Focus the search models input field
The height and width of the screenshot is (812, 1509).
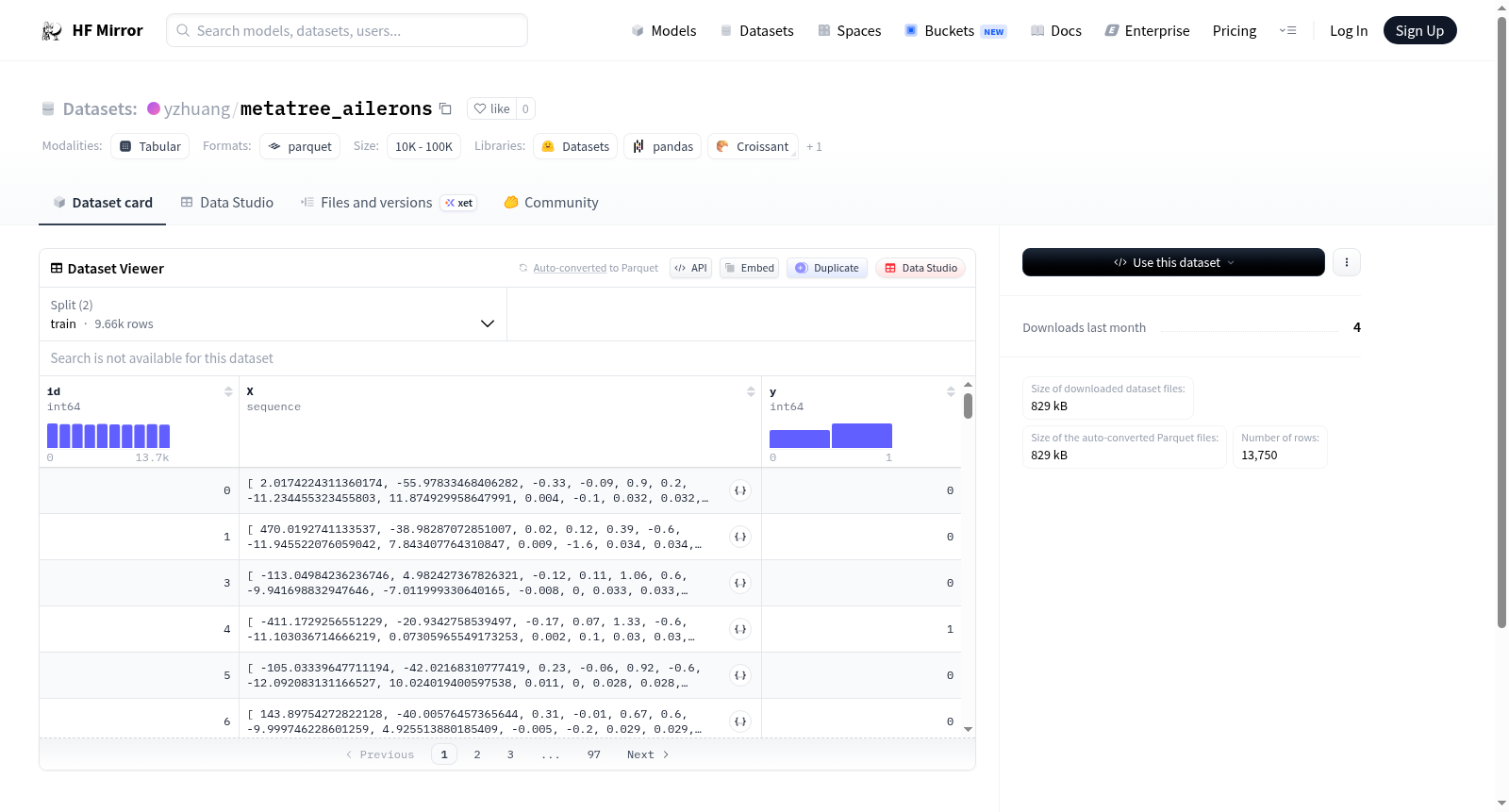tap(347, 30)
